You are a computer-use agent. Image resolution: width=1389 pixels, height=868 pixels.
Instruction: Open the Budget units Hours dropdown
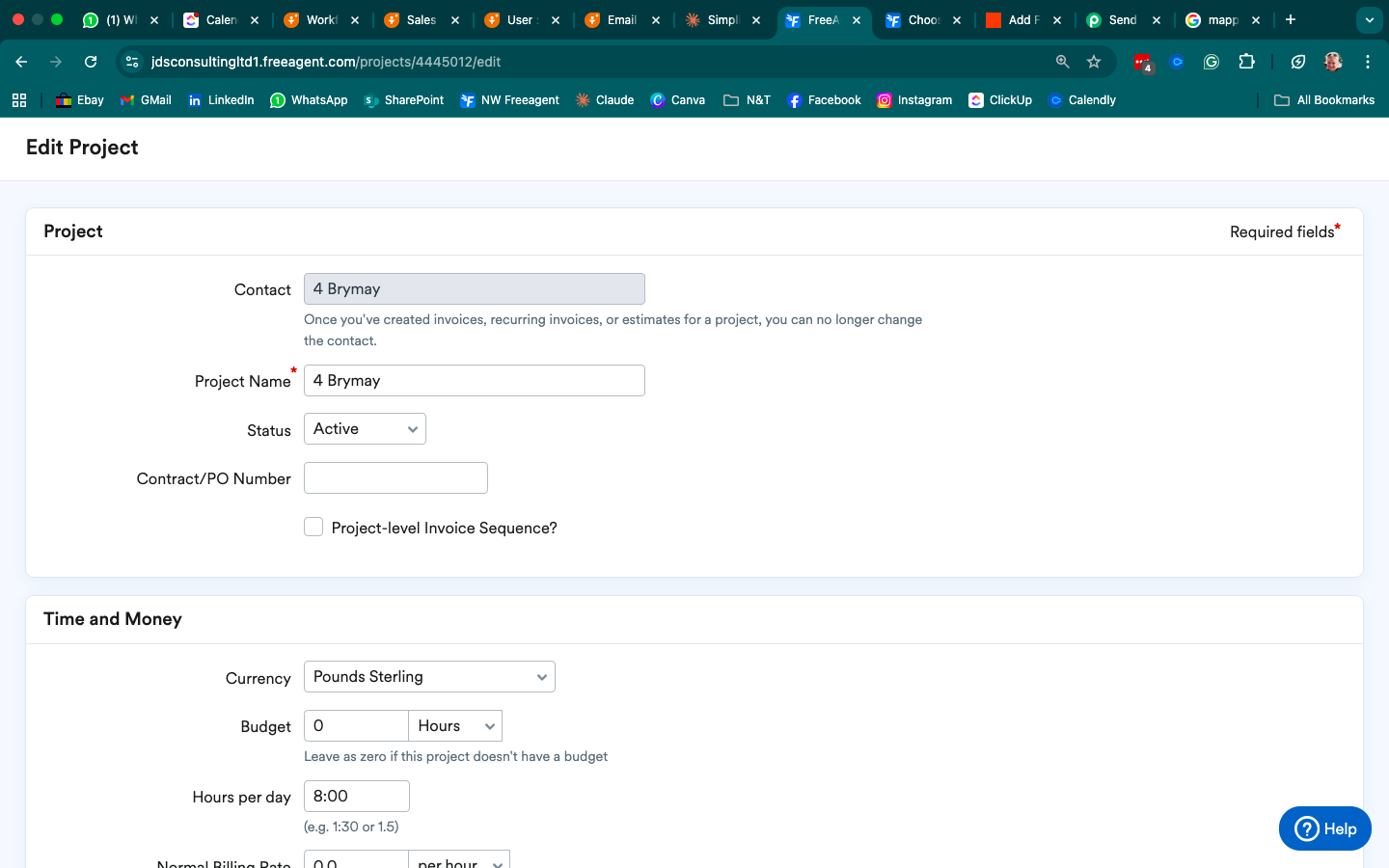[x=455, y=726]
